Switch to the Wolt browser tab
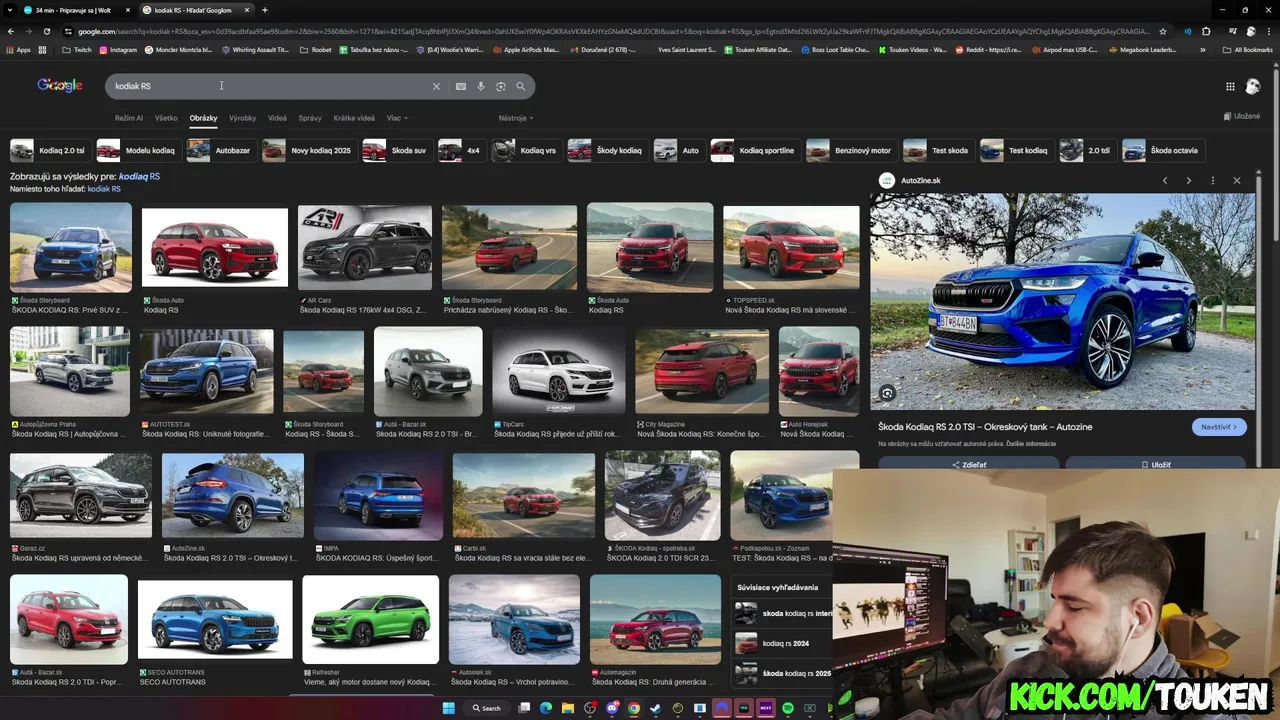Viewport: 1280px width, 720px height. click(75, 10)
